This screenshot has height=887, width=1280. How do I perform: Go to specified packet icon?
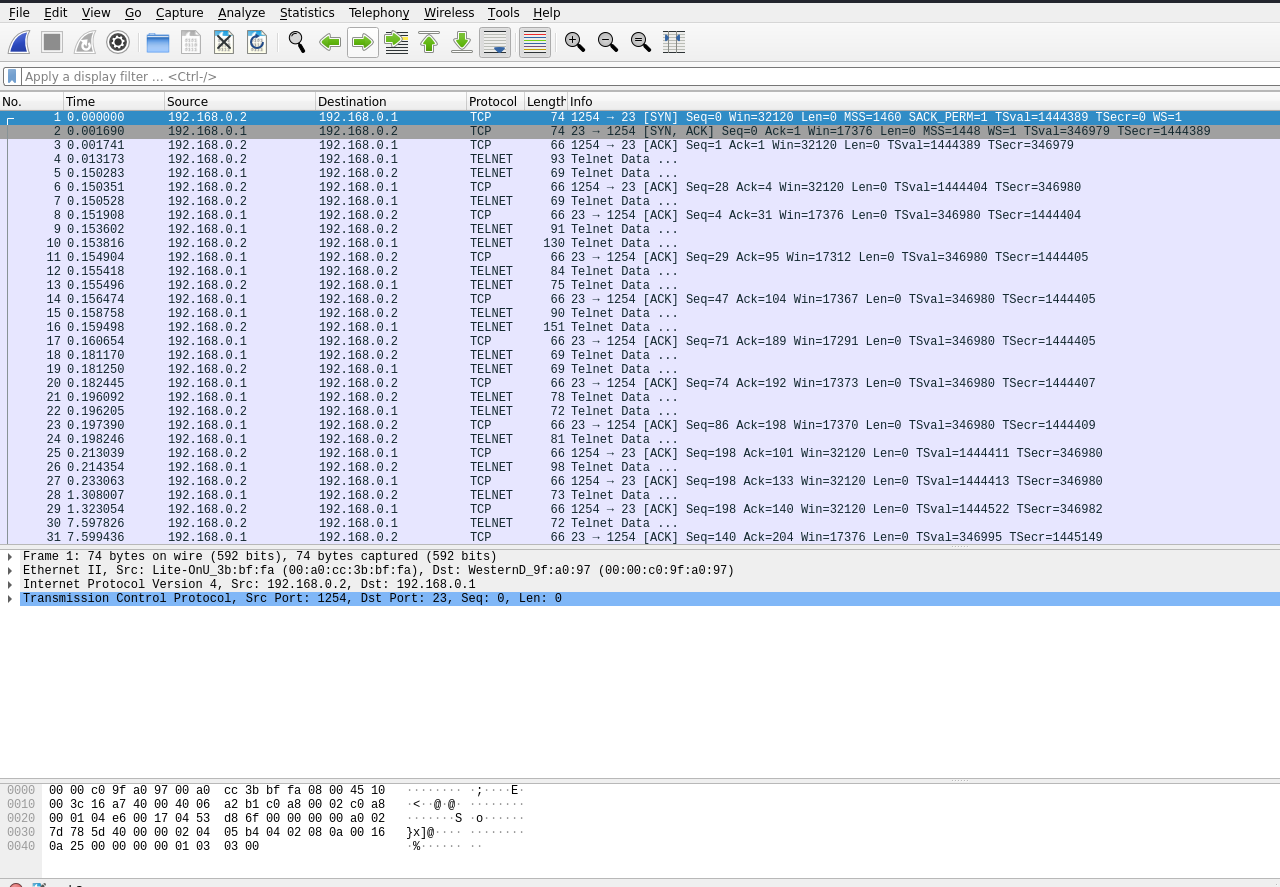click(396, 42)
